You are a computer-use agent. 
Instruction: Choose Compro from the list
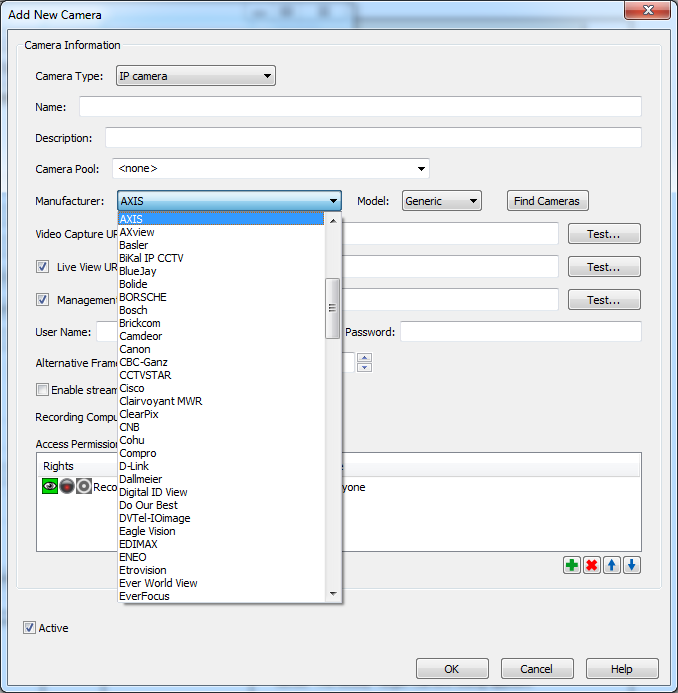(221, 453)
